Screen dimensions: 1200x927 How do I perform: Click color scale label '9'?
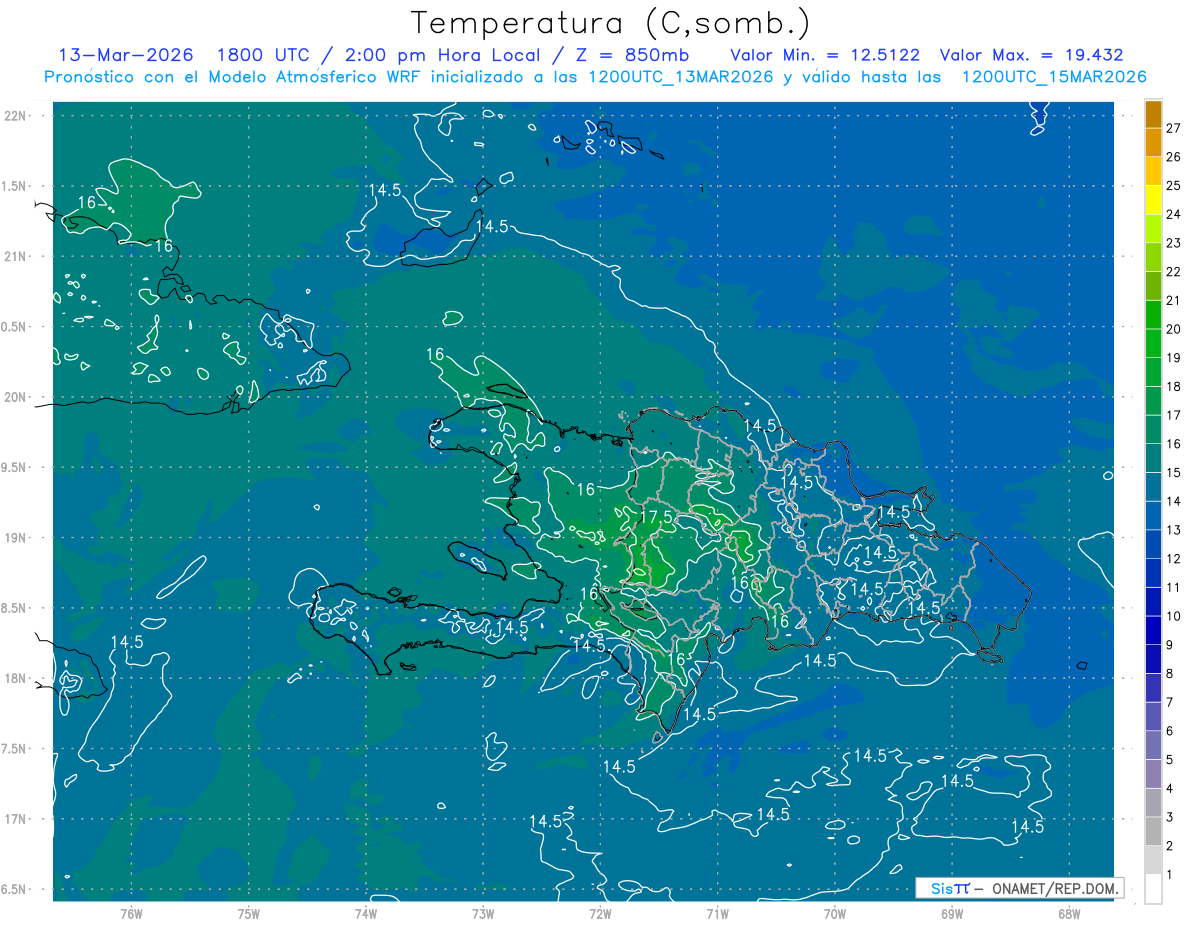point(1170,645)
